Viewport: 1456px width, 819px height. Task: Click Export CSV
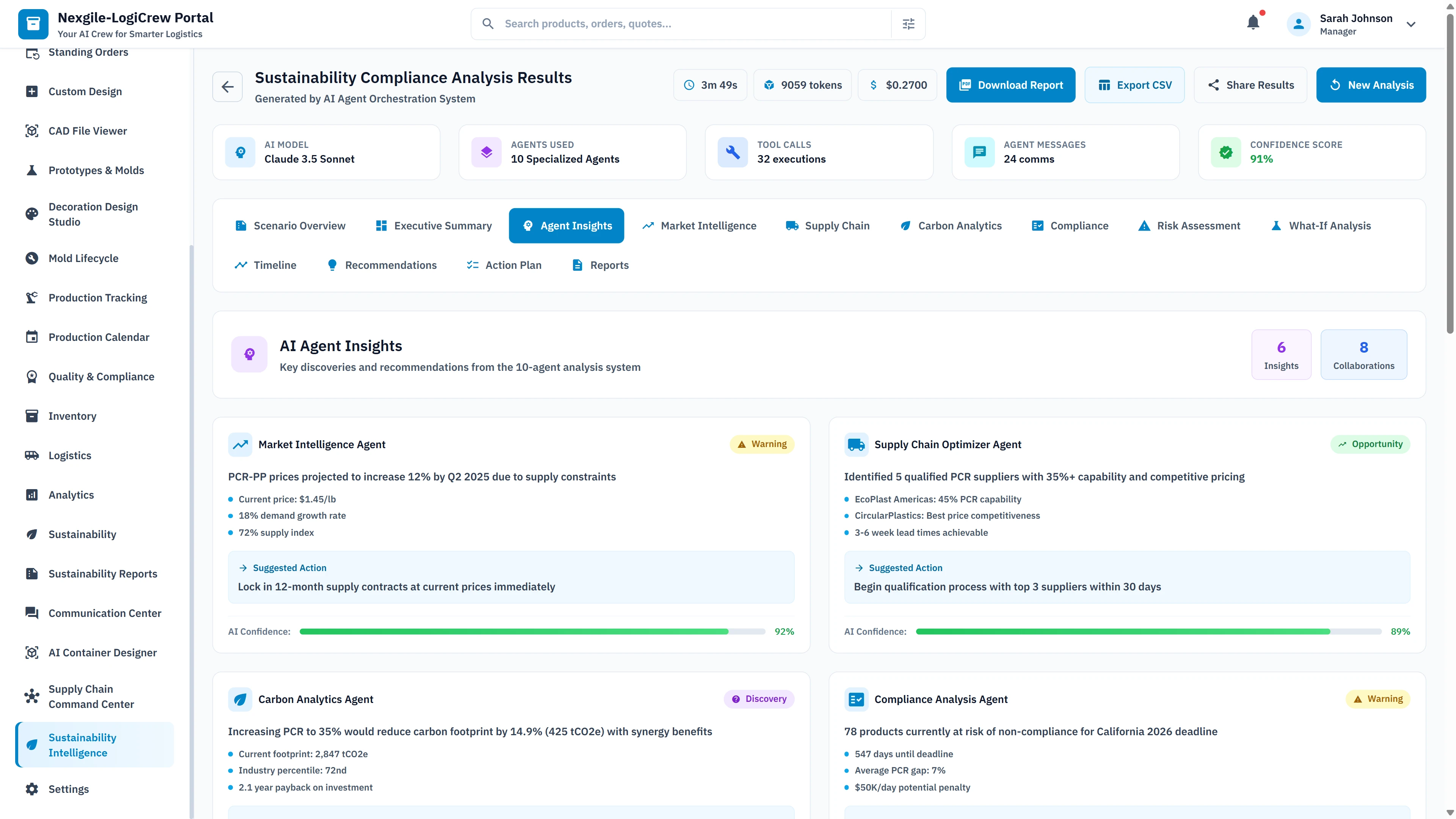pyautogui.click(x=1134, y=85)
